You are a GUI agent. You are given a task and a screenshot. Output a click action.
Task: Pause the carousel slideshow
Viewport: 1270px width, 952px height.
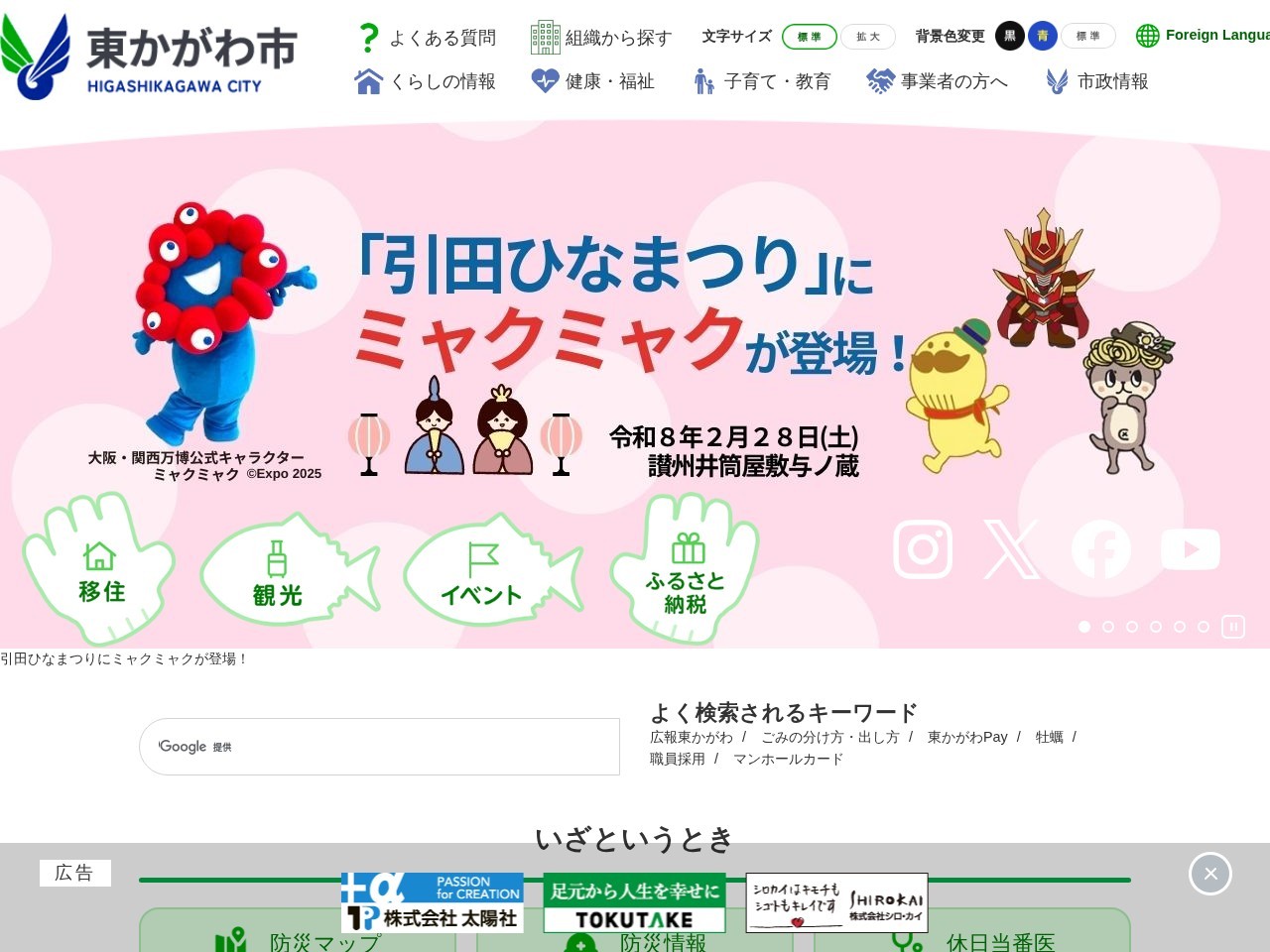(x=1233, y=627)
